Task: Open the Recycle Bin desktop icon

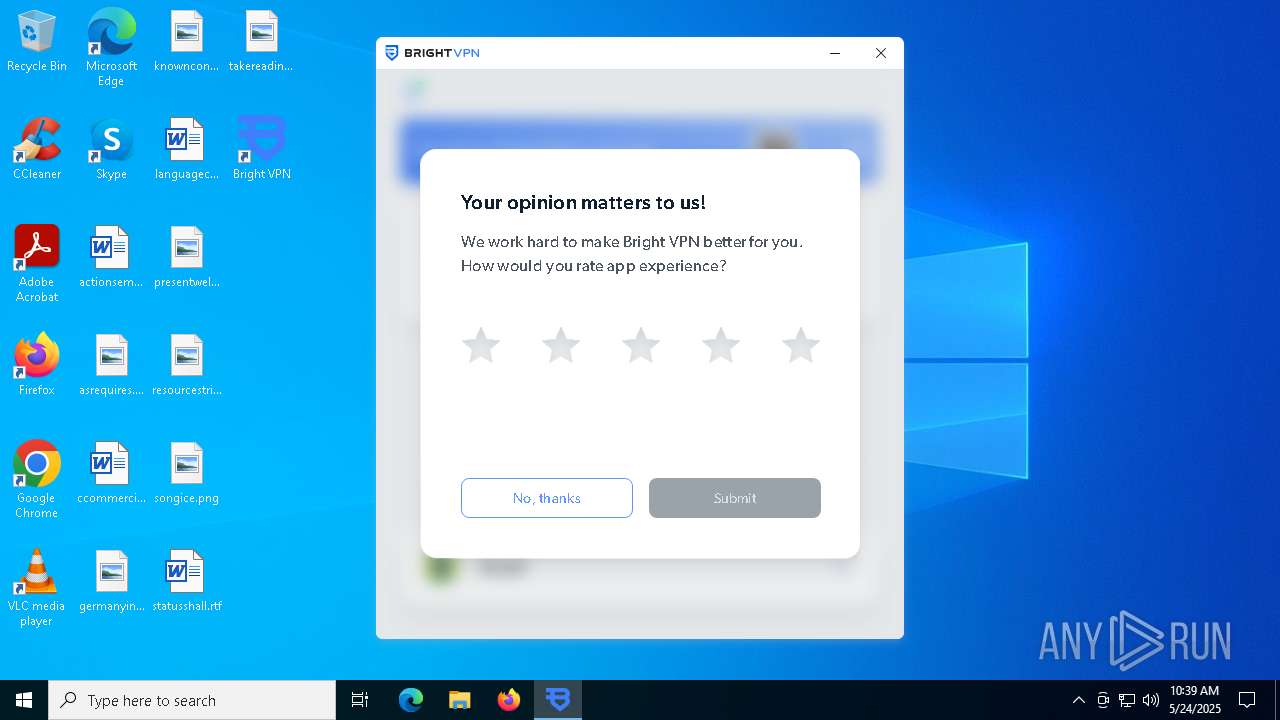Action: (37, 42)
